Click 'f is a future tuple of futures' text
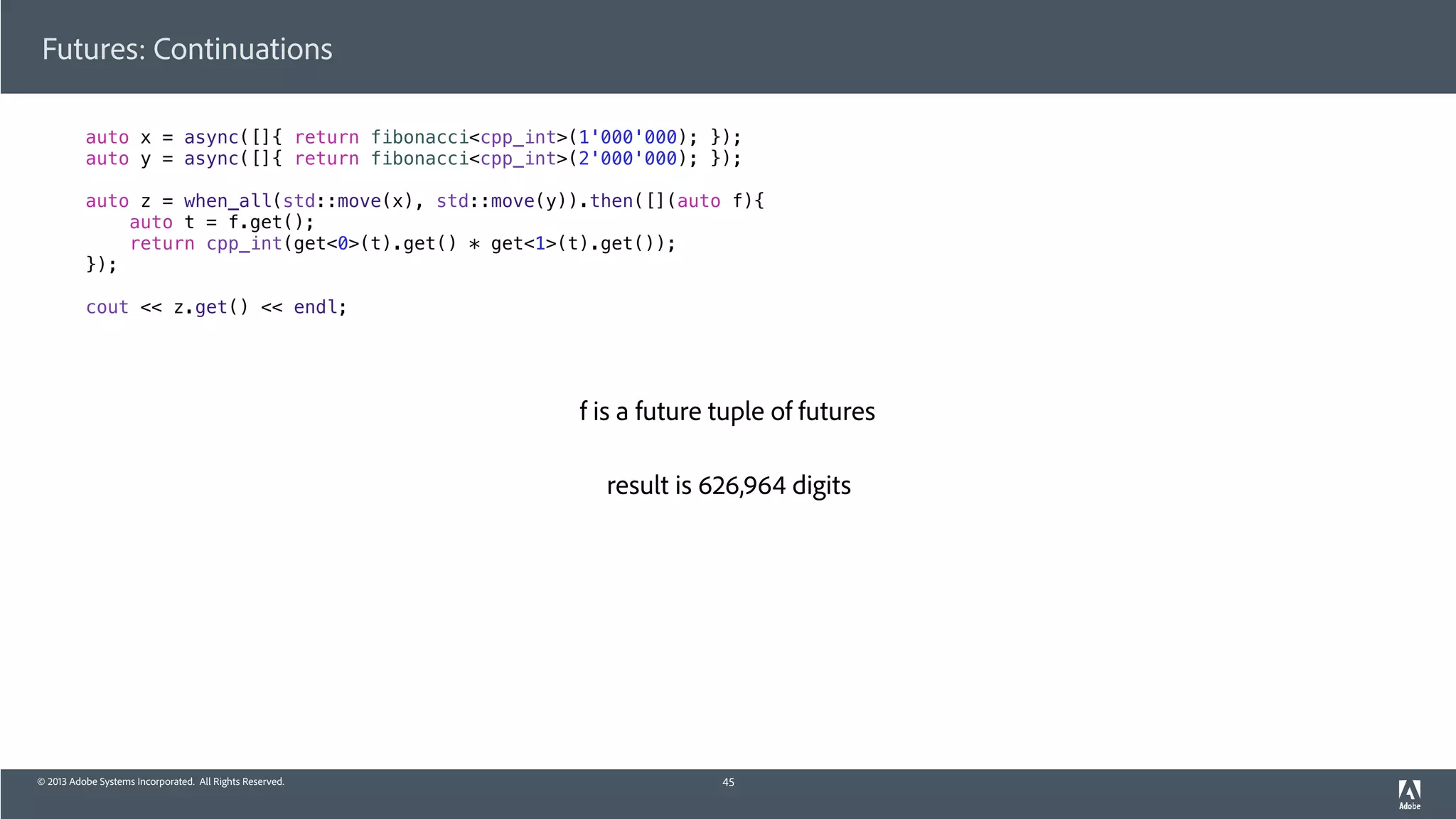The height and width of the screenshot is (819, 1456). 727,412
